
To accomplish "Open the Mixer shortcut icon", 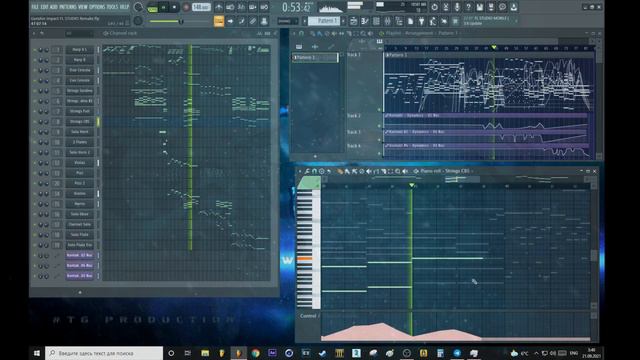I will pyautogui.click(x=387, y=21).
